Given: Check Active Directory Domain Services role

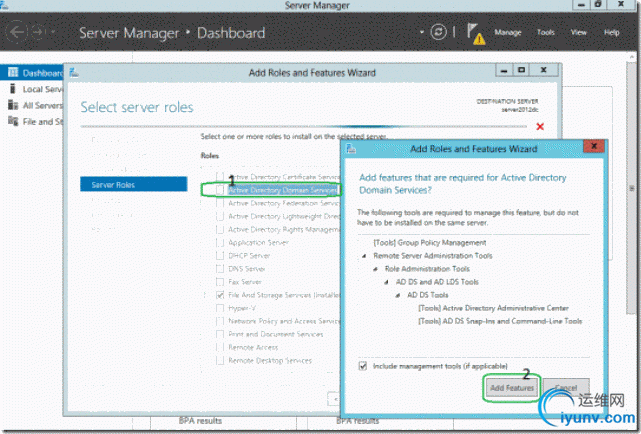Looking at the screenshot, I should 220,190.
